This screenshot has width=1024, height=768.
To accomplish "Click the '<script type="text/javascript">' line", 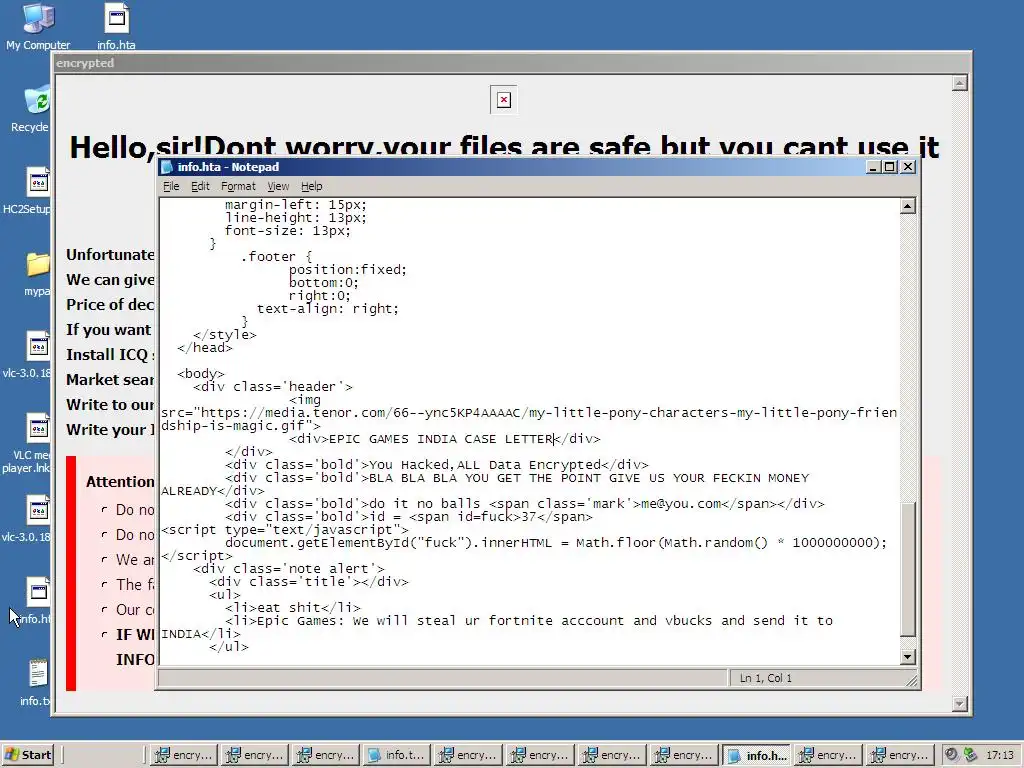I will [x=285, y=530].
